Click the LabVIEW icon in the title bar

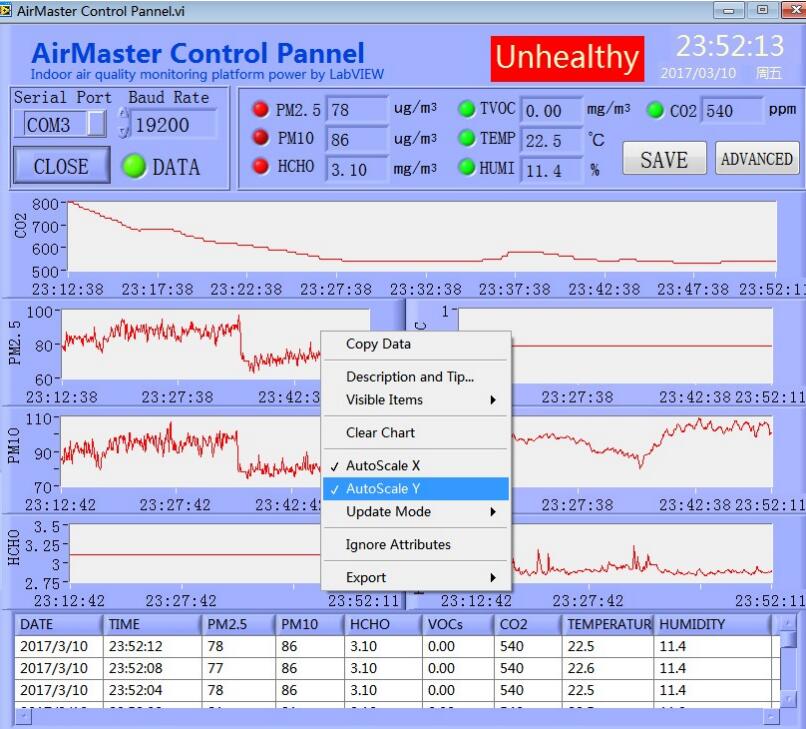pyautogui.click(x=6, y=10)
